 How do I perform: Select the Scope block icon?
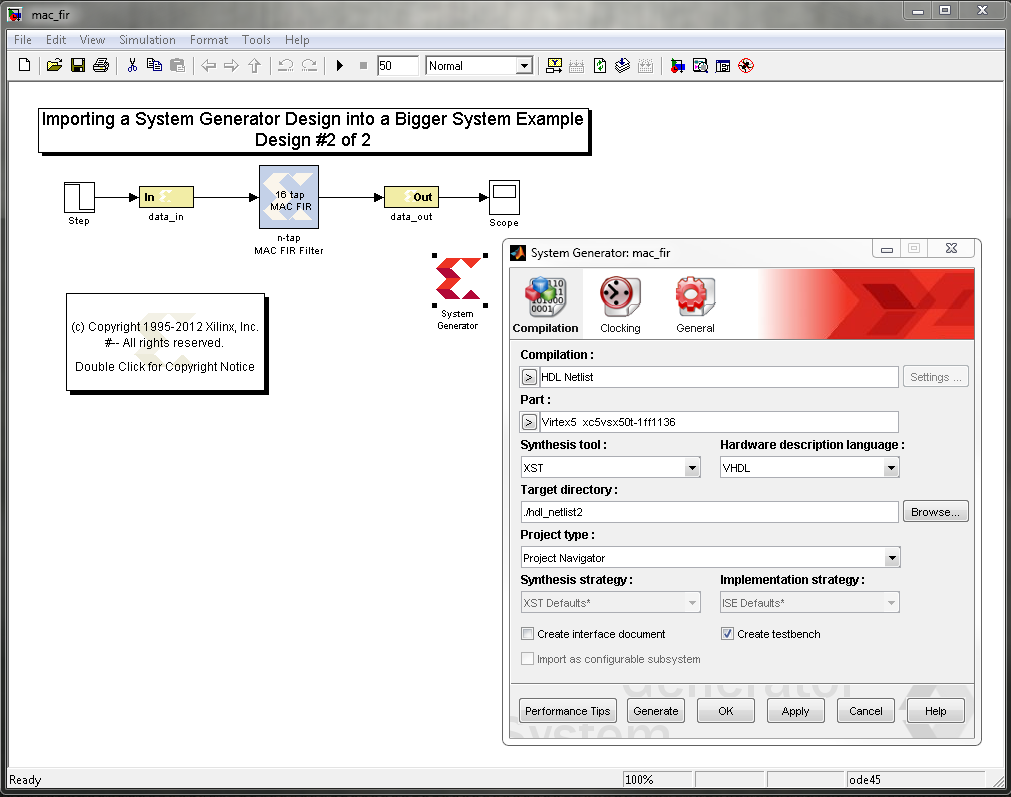point(504,196)
